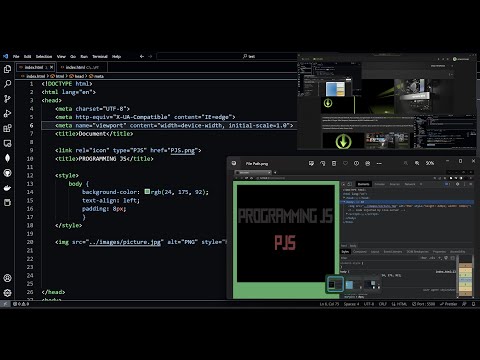Open the Manage gear in the activity bar
This screenshot has width=480, height=360.
[7, 293]
